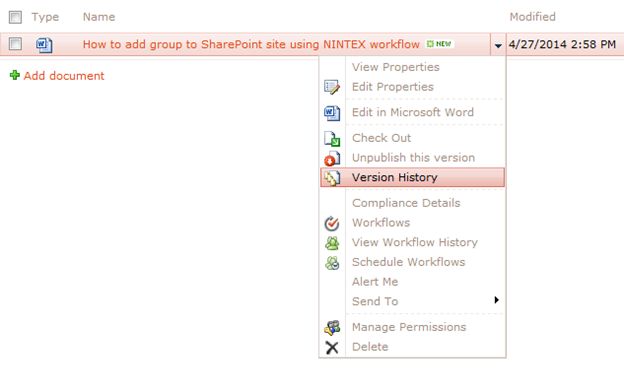Click the View Workflow History people icon

pos(332,243)
